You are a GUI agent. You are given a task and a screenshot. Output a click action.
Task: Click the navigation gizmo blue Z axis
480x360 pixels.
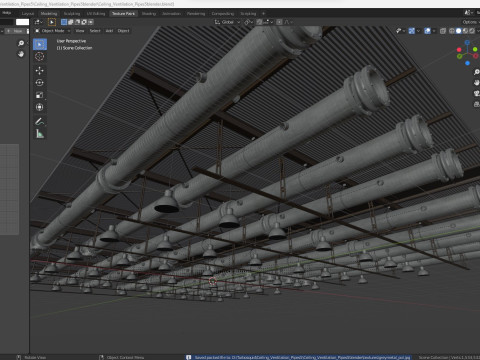(x=467, y=43)
